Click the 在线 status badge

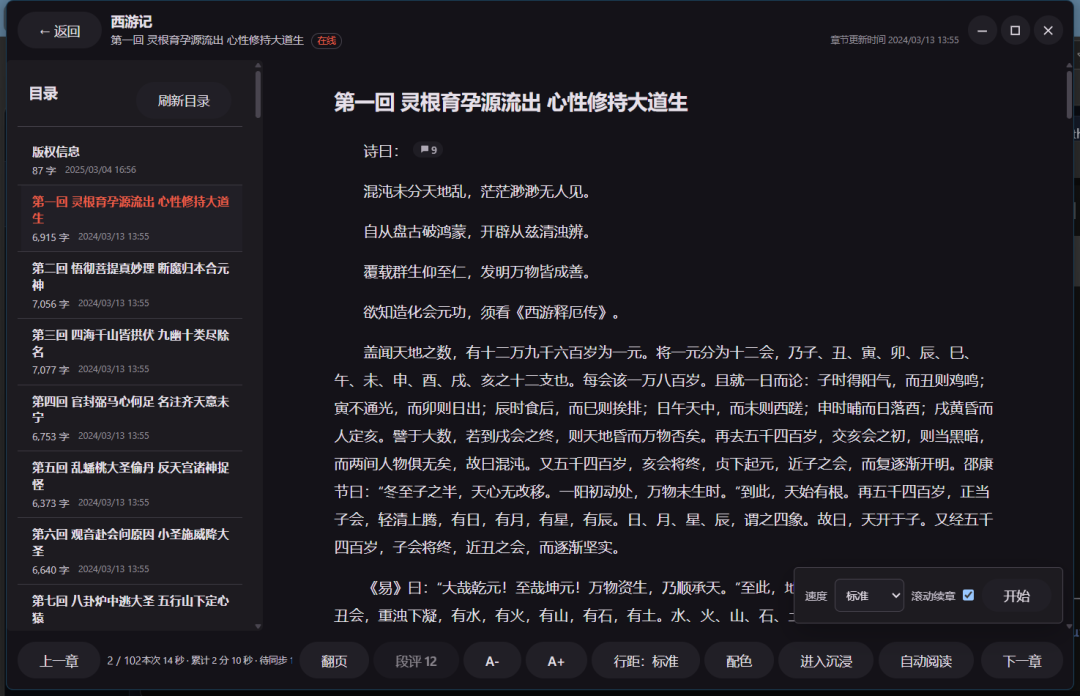click(326, 41)
